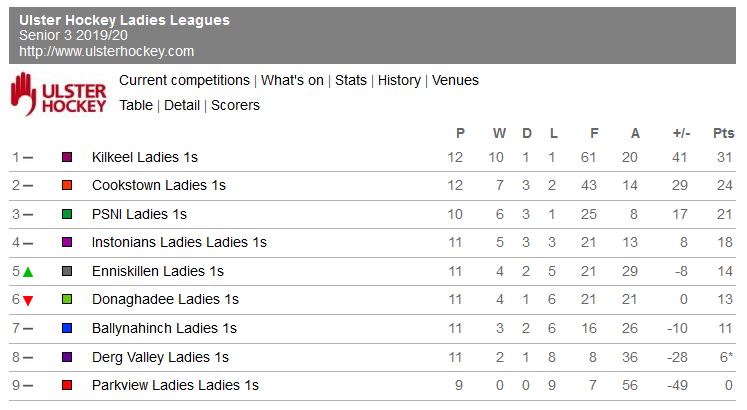The height and width of the screenshot is (410, 747).
Task: Switch to the Scorers view
Action: tap(235, 105)
